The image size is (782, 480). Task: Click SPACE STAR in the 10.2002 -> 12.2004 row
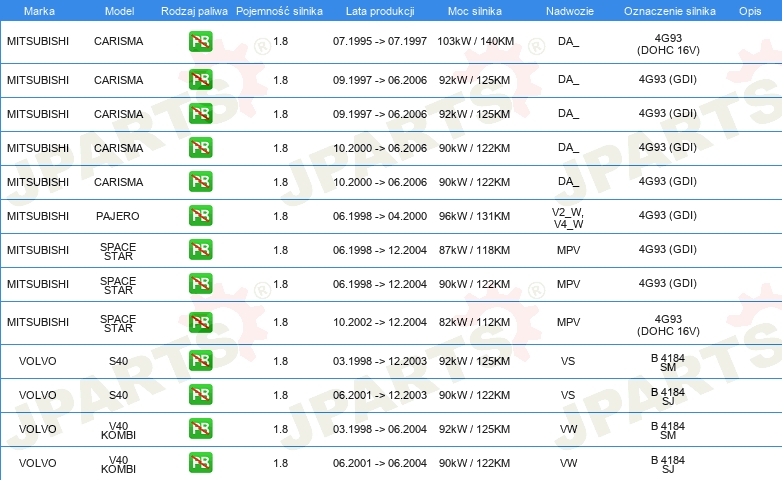pyautogui.click(x=118, y=324)
